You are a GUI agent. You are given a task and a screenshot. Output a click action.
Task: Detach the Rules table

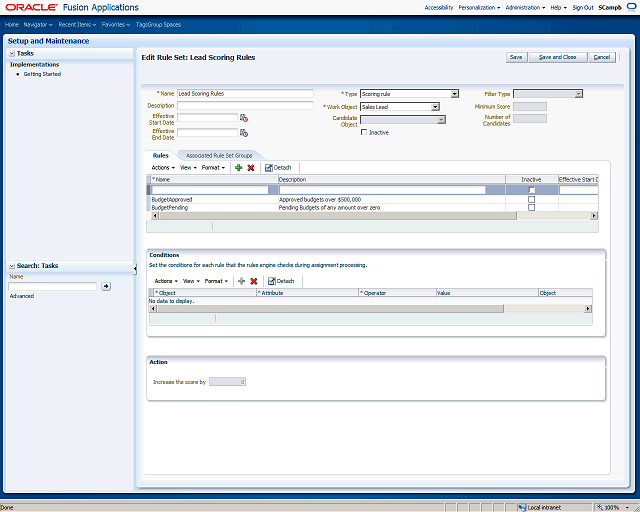tap(278, 167)
